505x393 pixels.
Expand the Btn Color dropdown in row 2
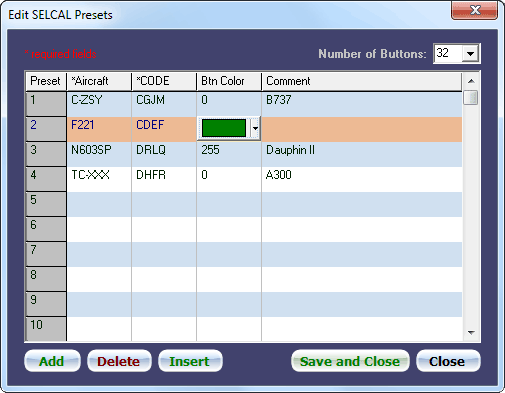[255, 128]
